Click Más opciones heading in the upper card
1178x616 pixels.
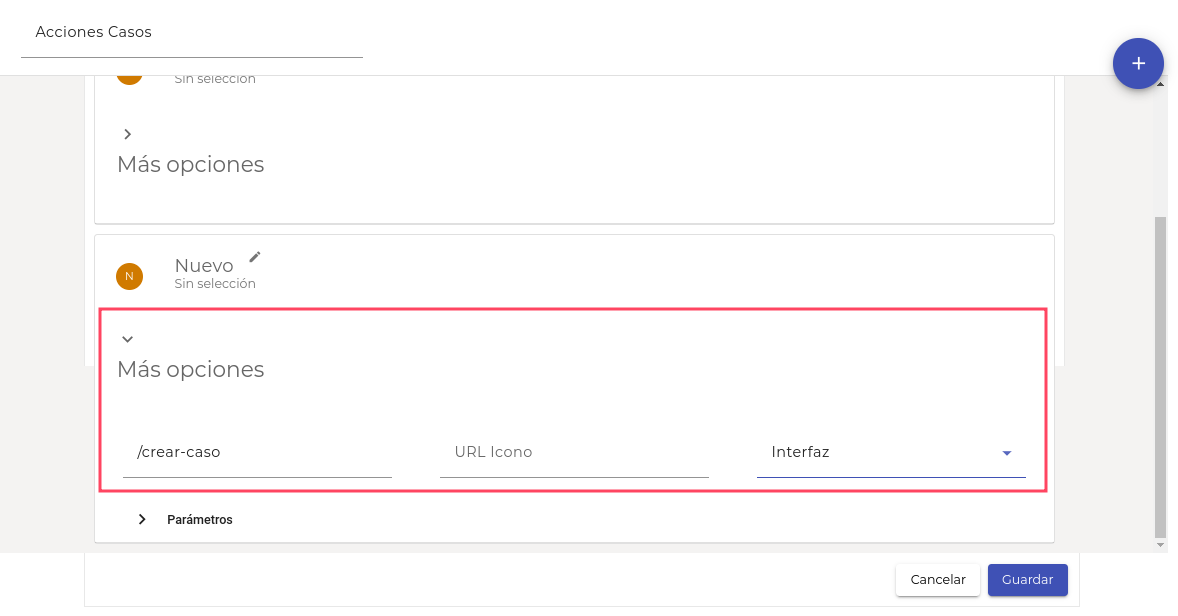click(191, 164)
